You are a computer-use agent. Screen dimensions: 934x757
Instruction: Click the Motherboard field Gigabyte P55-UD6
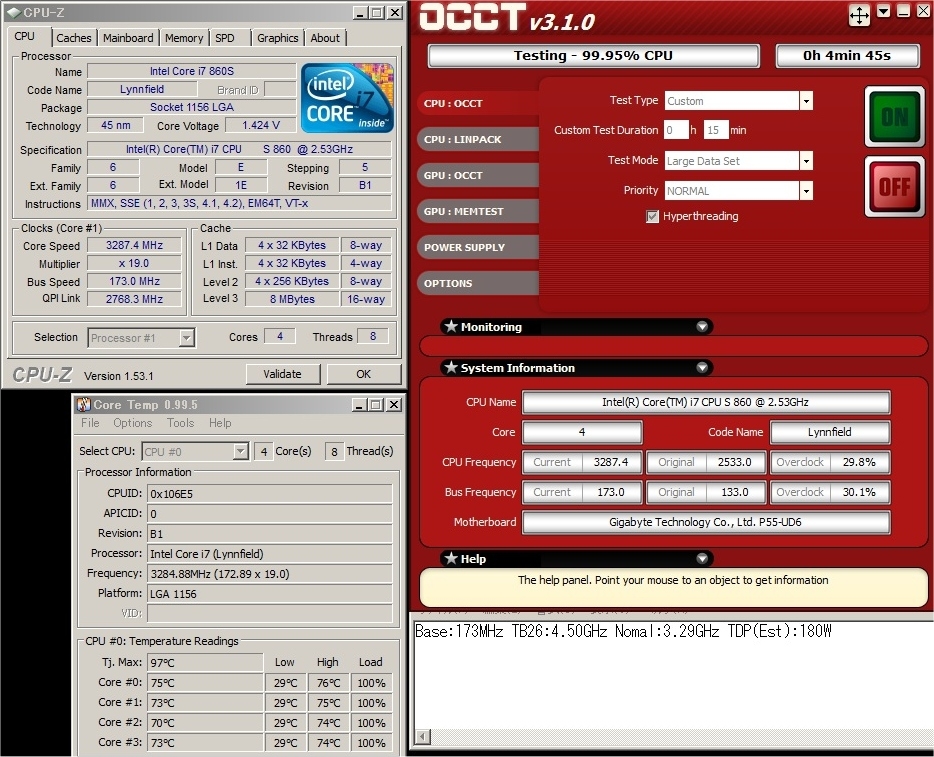(x=706, y=522)
